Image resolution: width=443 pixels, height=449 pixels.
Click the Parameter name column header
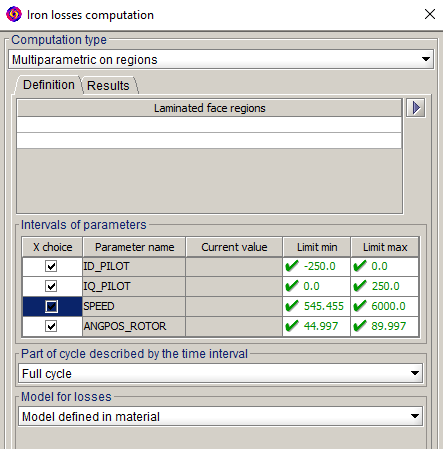[134, 247]
